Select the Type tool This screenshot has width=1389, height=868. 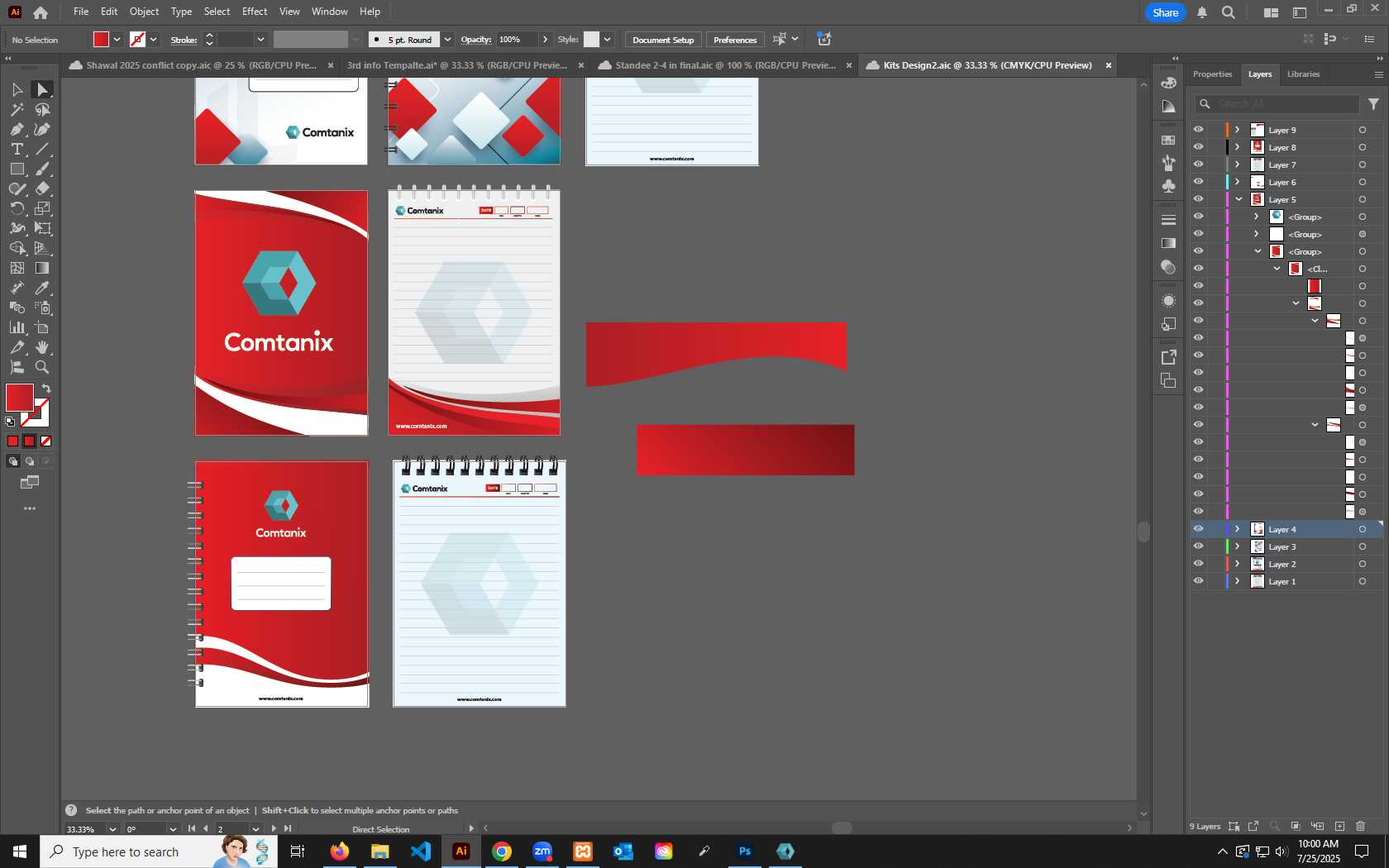17,149
